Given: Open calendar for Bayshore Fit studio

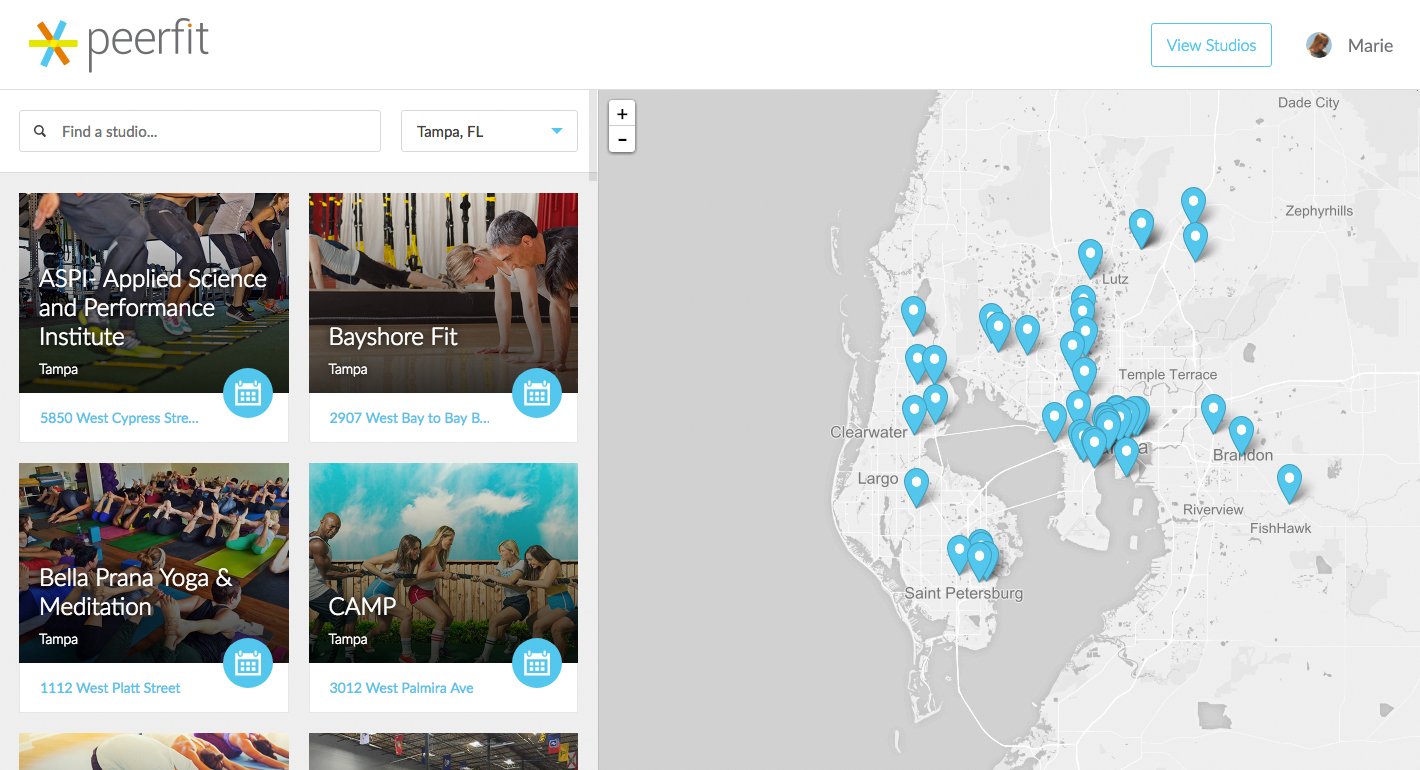Looking at the screenshot, I should coord(537,393).
